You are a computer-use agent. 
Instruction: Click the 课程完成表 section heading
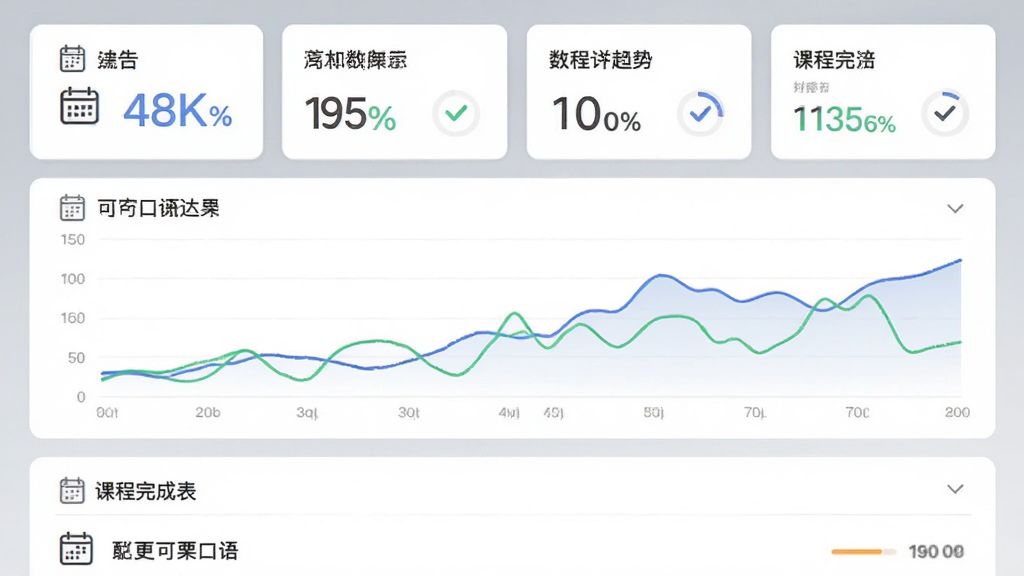pyautogui.click(x=146, y=491)
